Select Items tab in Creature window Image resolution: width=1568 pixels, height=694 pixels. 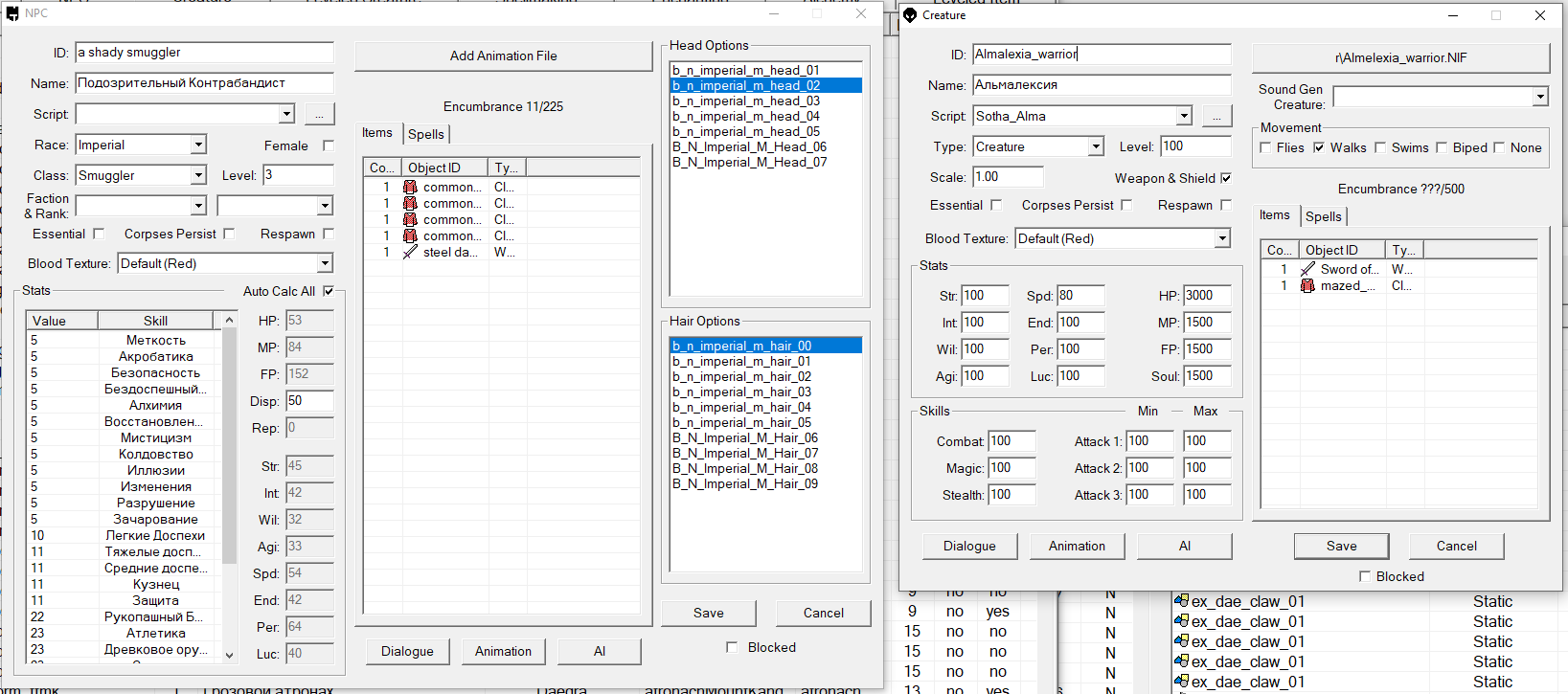point(1275,214)
